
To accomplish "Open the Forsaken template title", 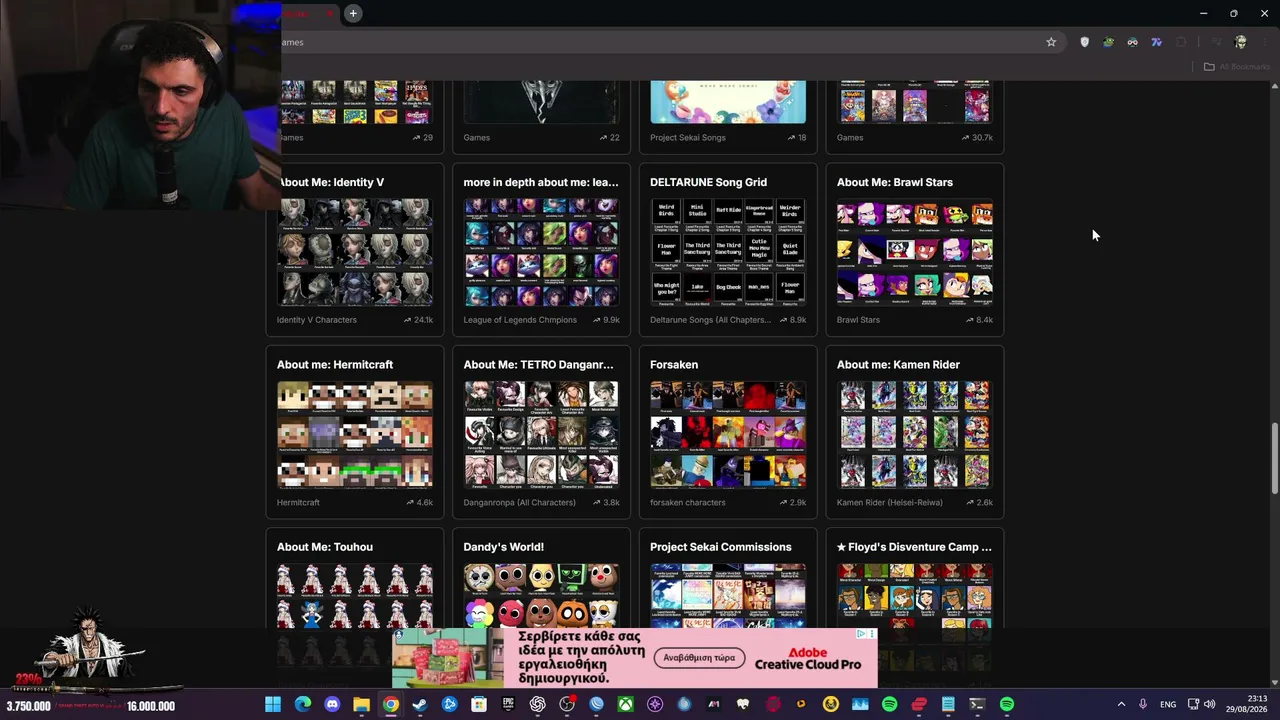I will [x=674, y=365].
